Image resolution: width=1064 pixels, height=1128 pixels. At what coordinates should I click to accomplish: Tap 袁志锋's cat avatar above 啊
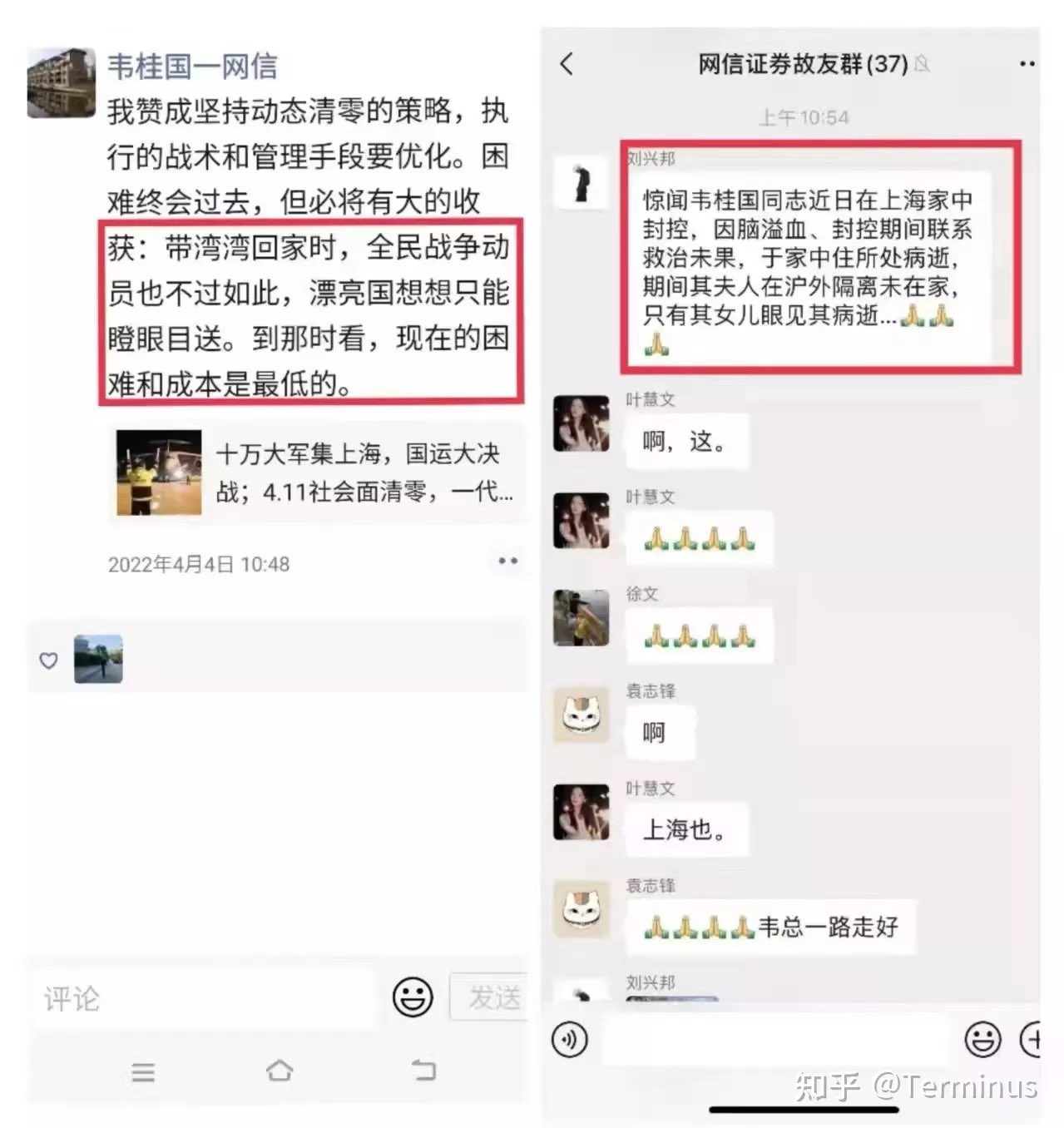(581, 715)
